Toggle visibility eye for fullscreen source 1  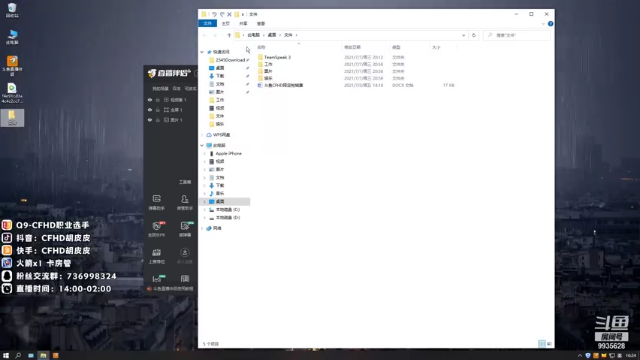point(150,110)
